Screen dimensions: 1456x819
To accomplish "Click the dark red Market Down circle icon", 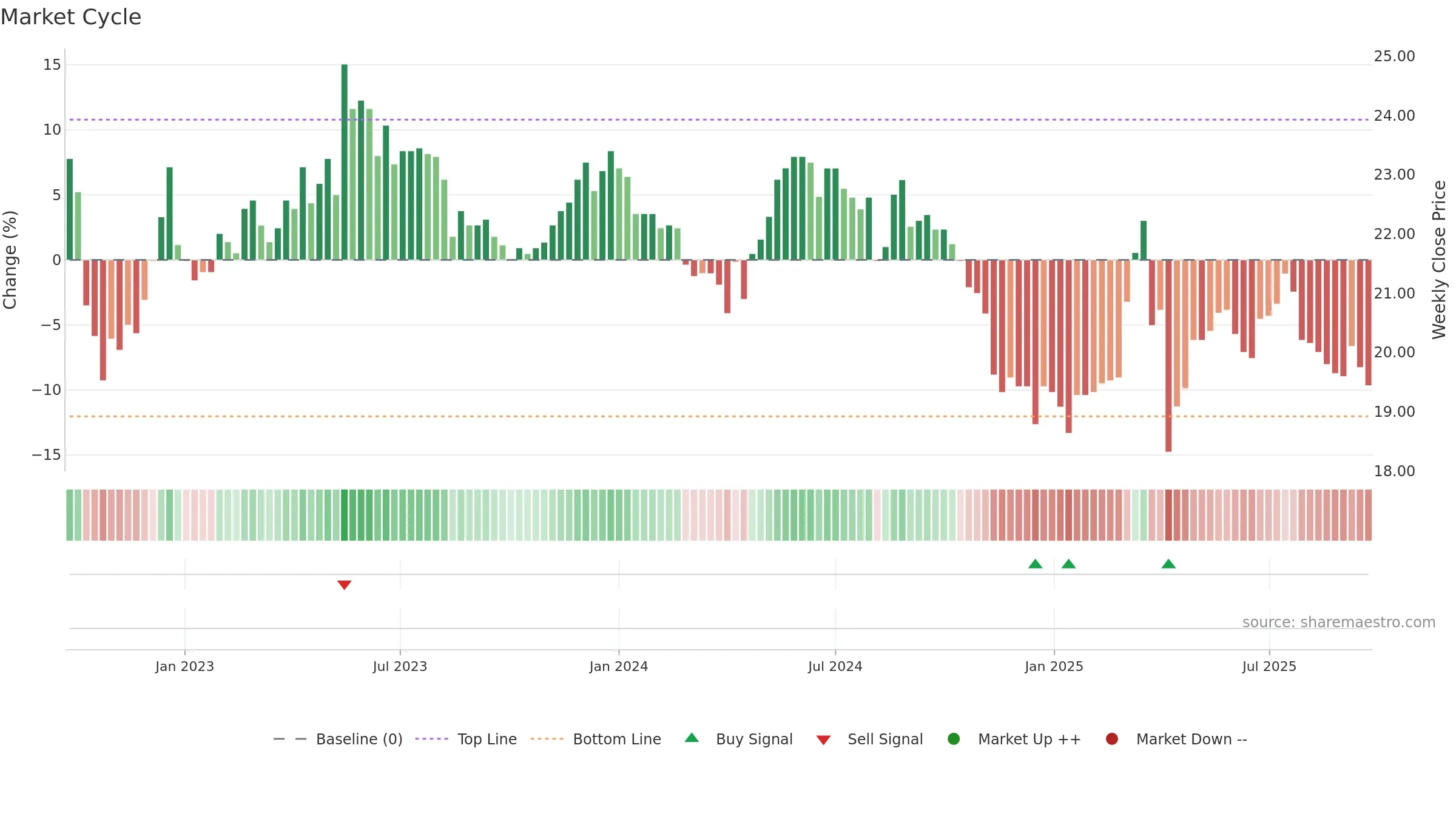I will (1112, 739).
